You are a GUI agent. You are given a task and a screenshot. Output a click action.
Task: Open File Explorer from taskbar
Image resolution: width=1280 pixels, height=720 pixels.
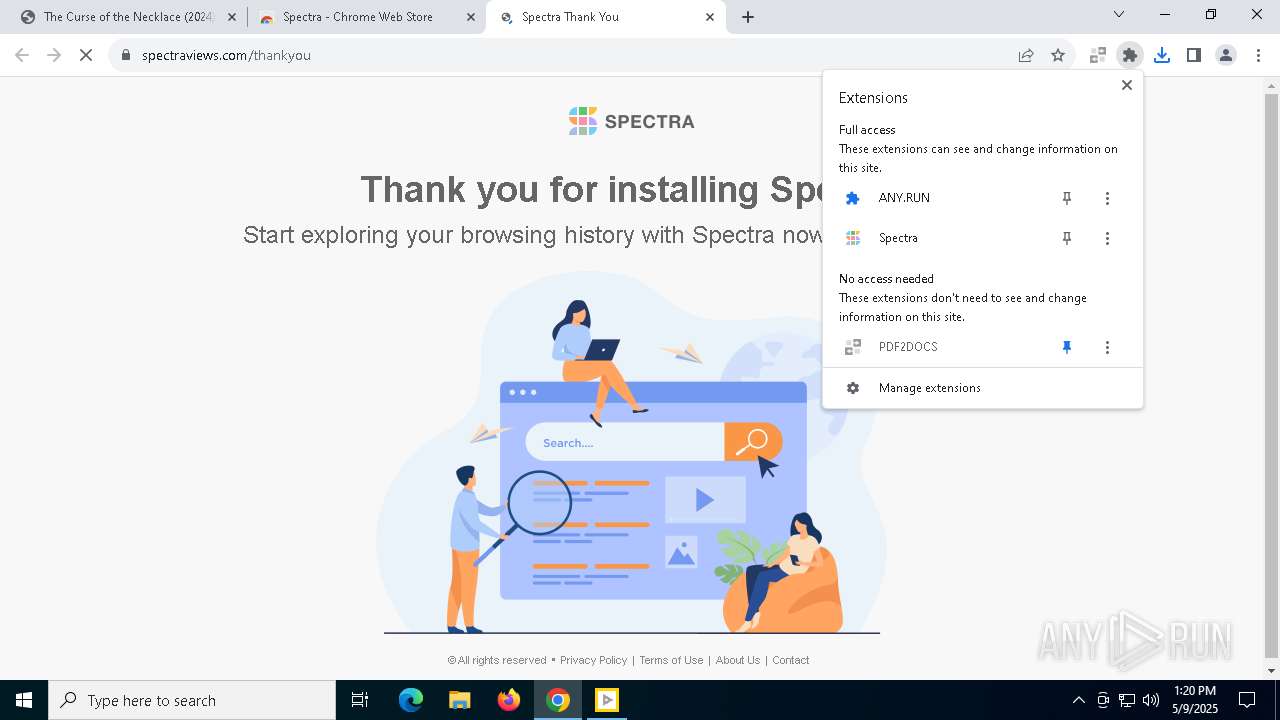(460, 700)
